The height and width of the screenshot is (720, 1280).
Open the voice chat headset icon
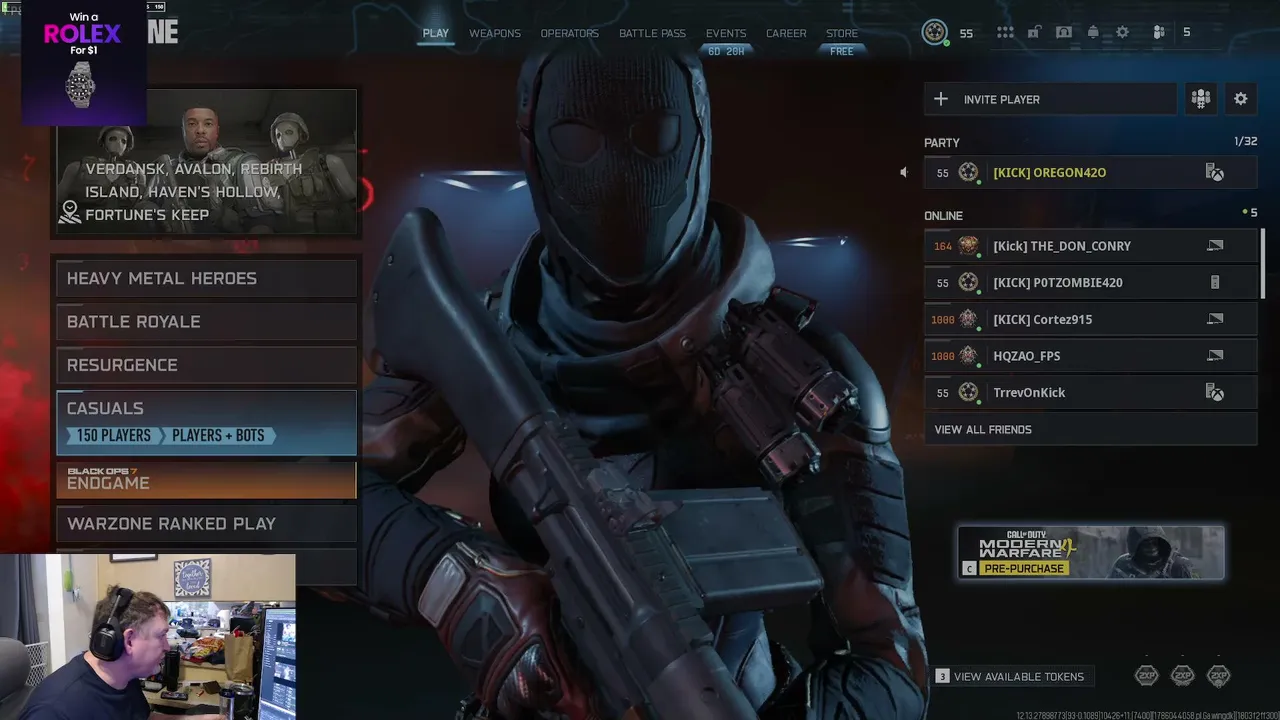(1064, 32)
